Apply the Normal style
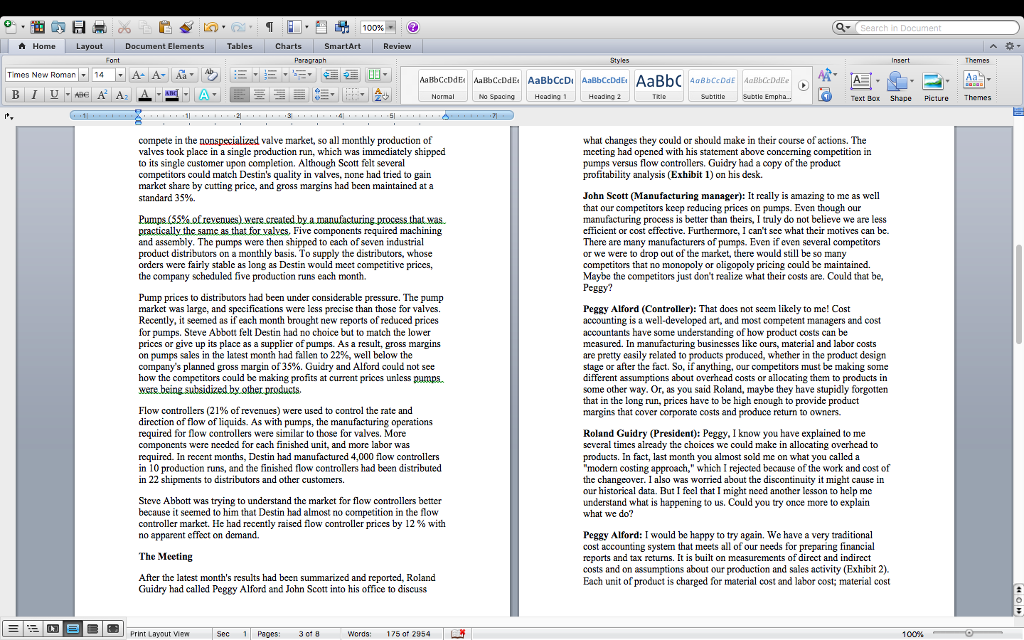This screenshot has height=640, width=1024. (x=442, y=86)
